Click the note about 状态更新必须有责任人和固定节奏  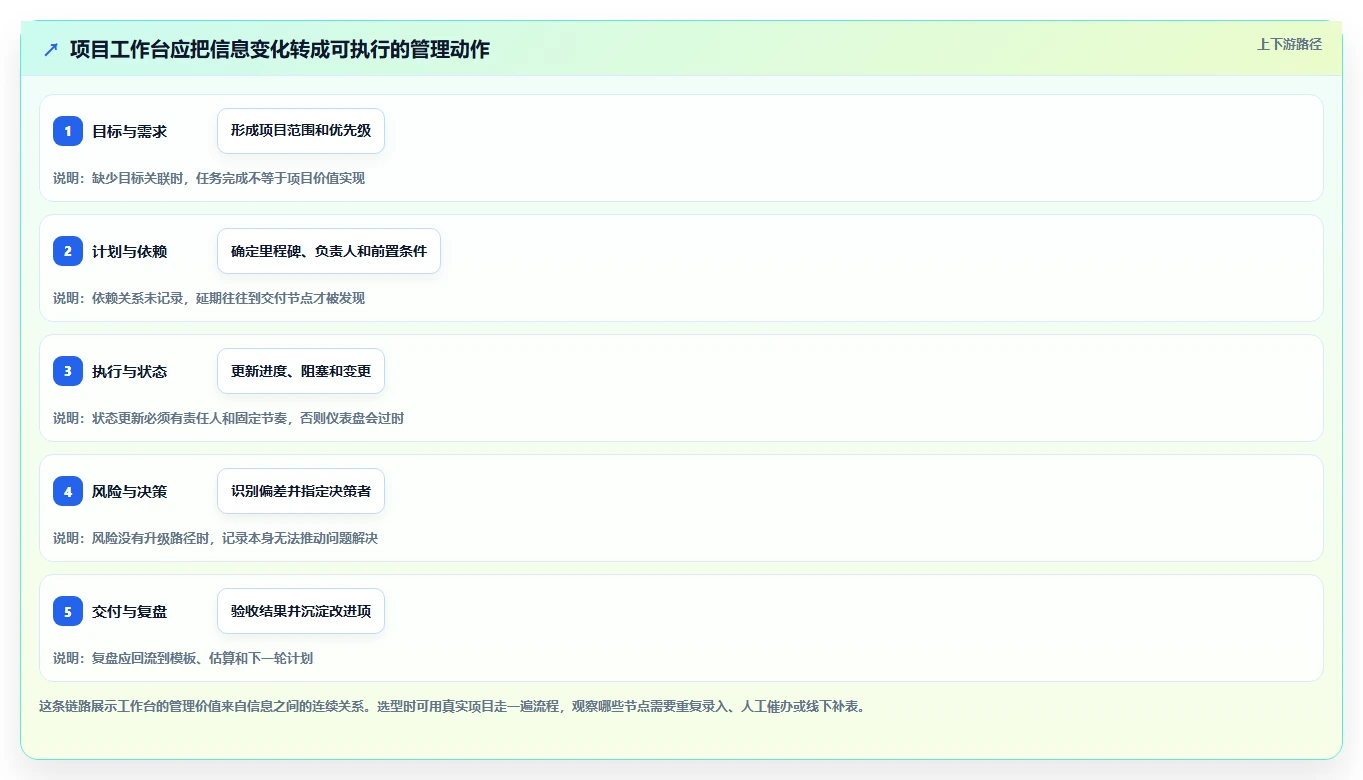coord(229,418)
